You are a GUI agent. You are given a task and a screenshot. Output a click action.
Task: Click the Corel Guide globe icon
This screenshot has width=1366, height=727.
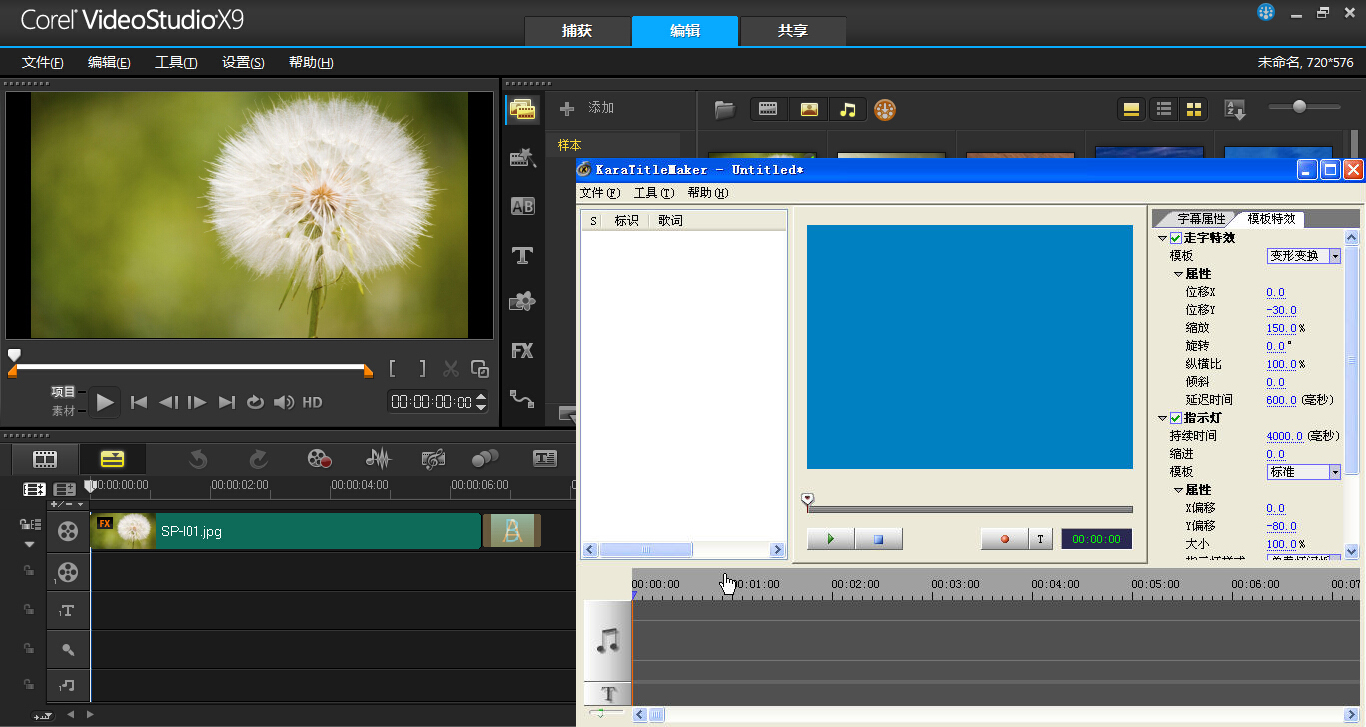coord(1266,12)
